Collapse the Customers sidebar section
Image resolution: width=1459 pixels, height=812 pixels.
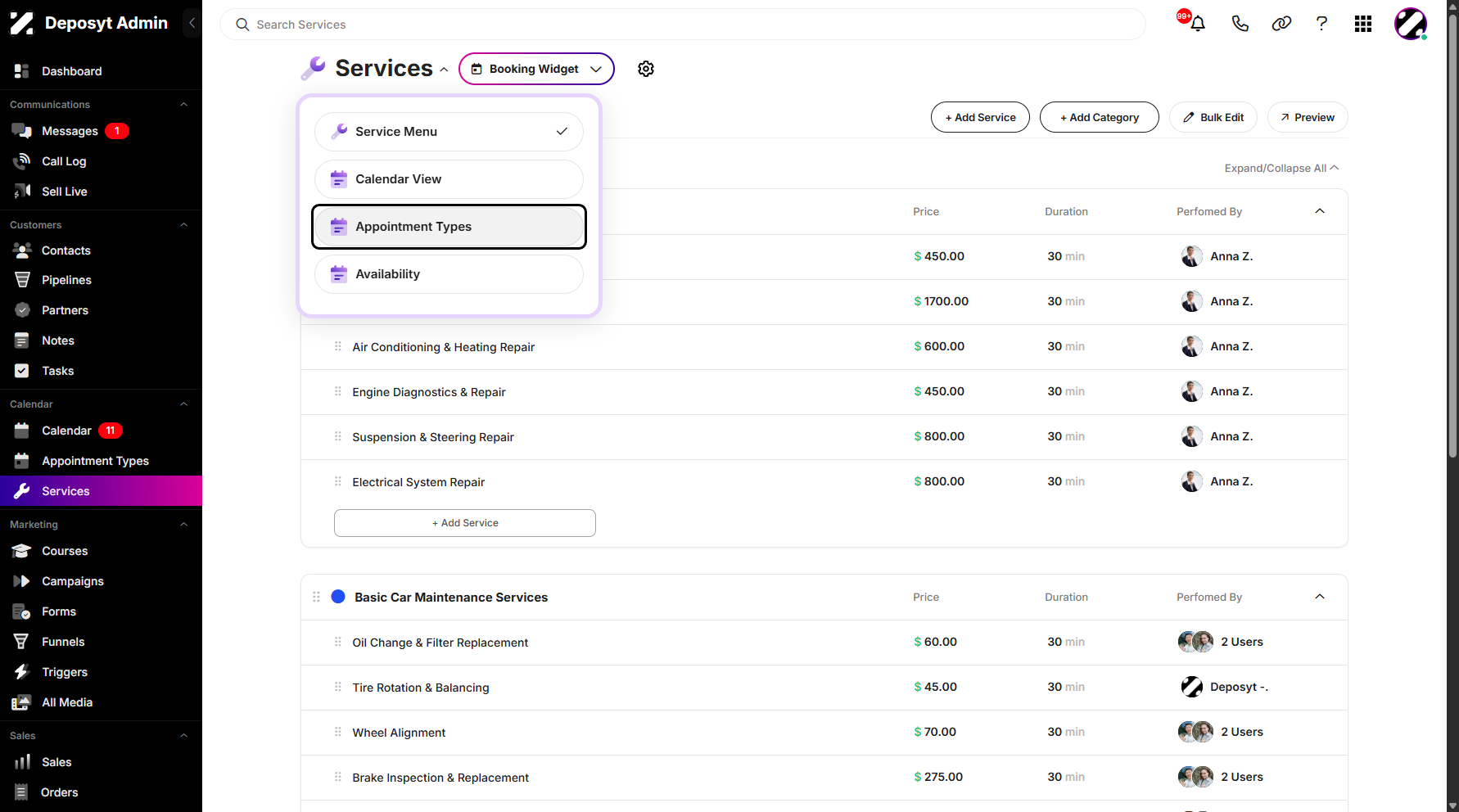(184, 225)
